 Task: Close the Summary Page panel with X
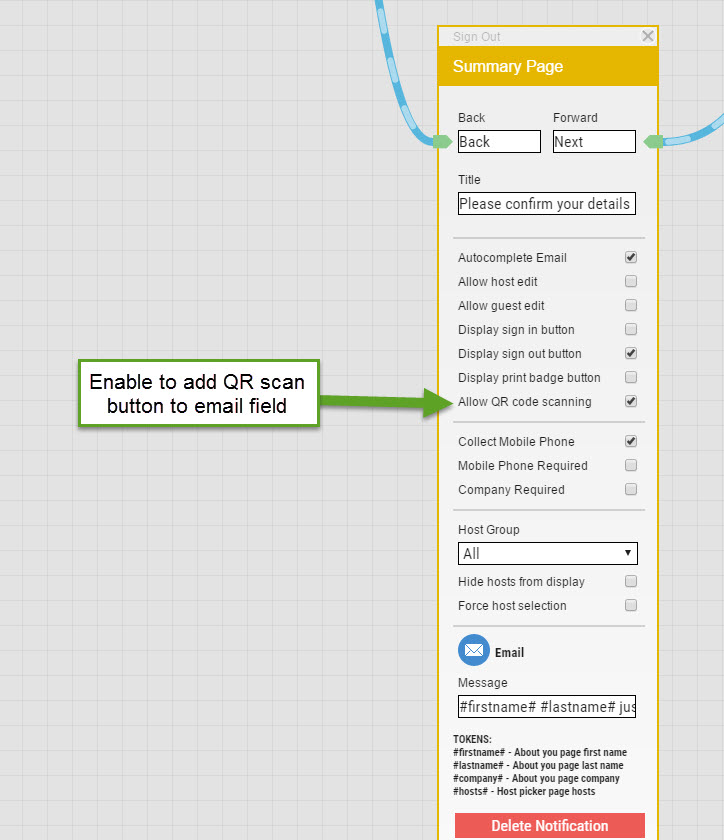(648, 36)
